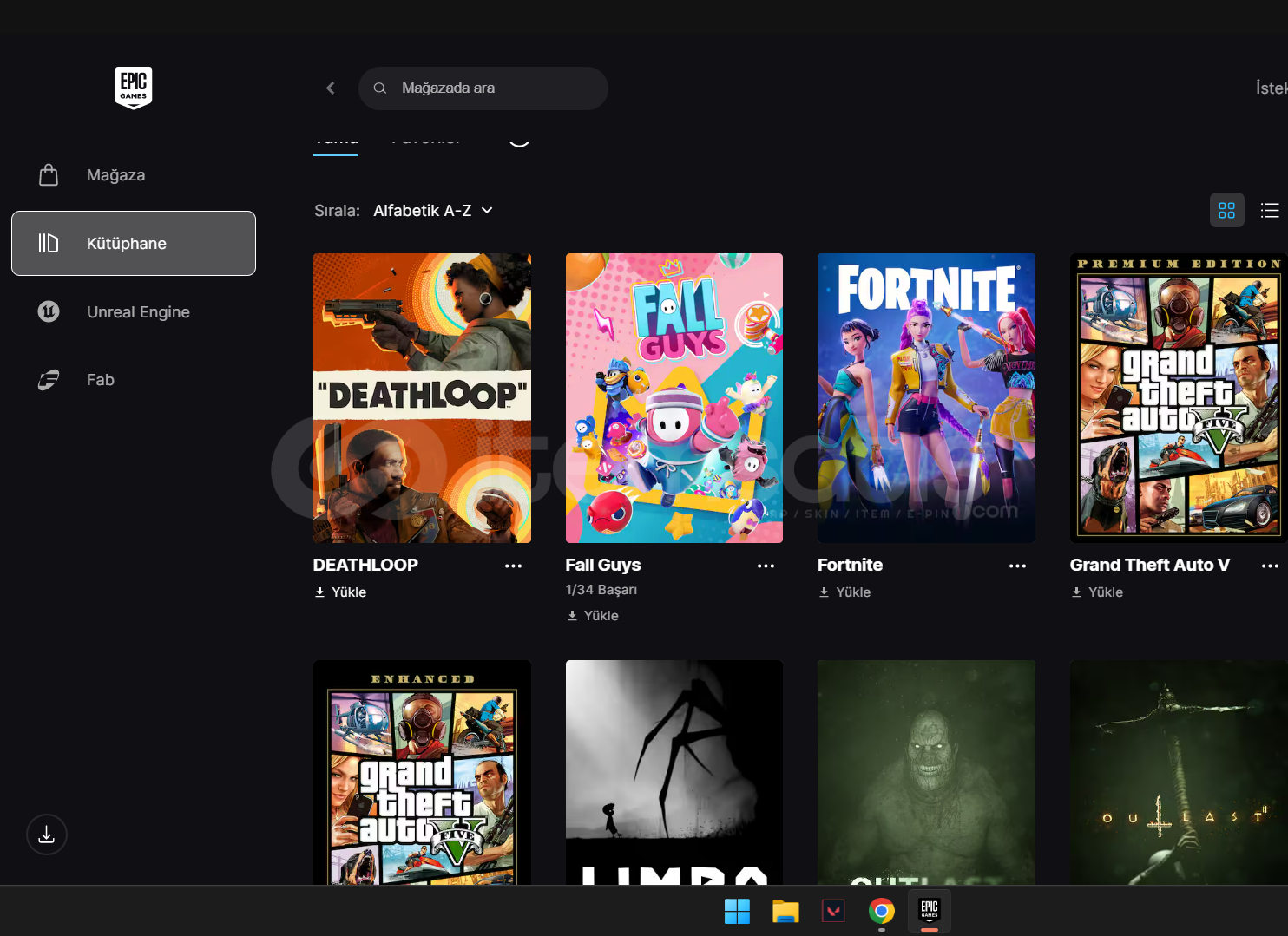Open the DEATHLOOP cover art
The image size is (1288, 936).
point(422,398)
